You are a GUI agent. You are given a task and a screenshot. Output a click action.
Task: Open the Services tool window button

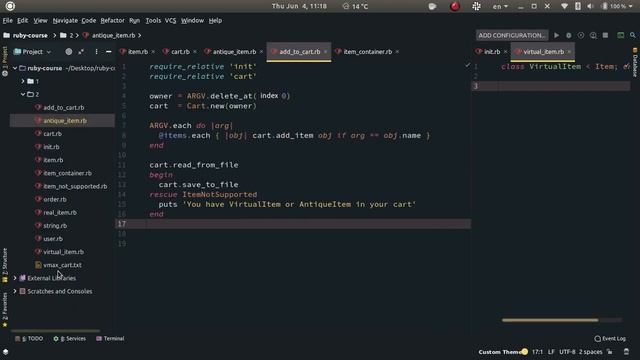[x=69, y=338]
